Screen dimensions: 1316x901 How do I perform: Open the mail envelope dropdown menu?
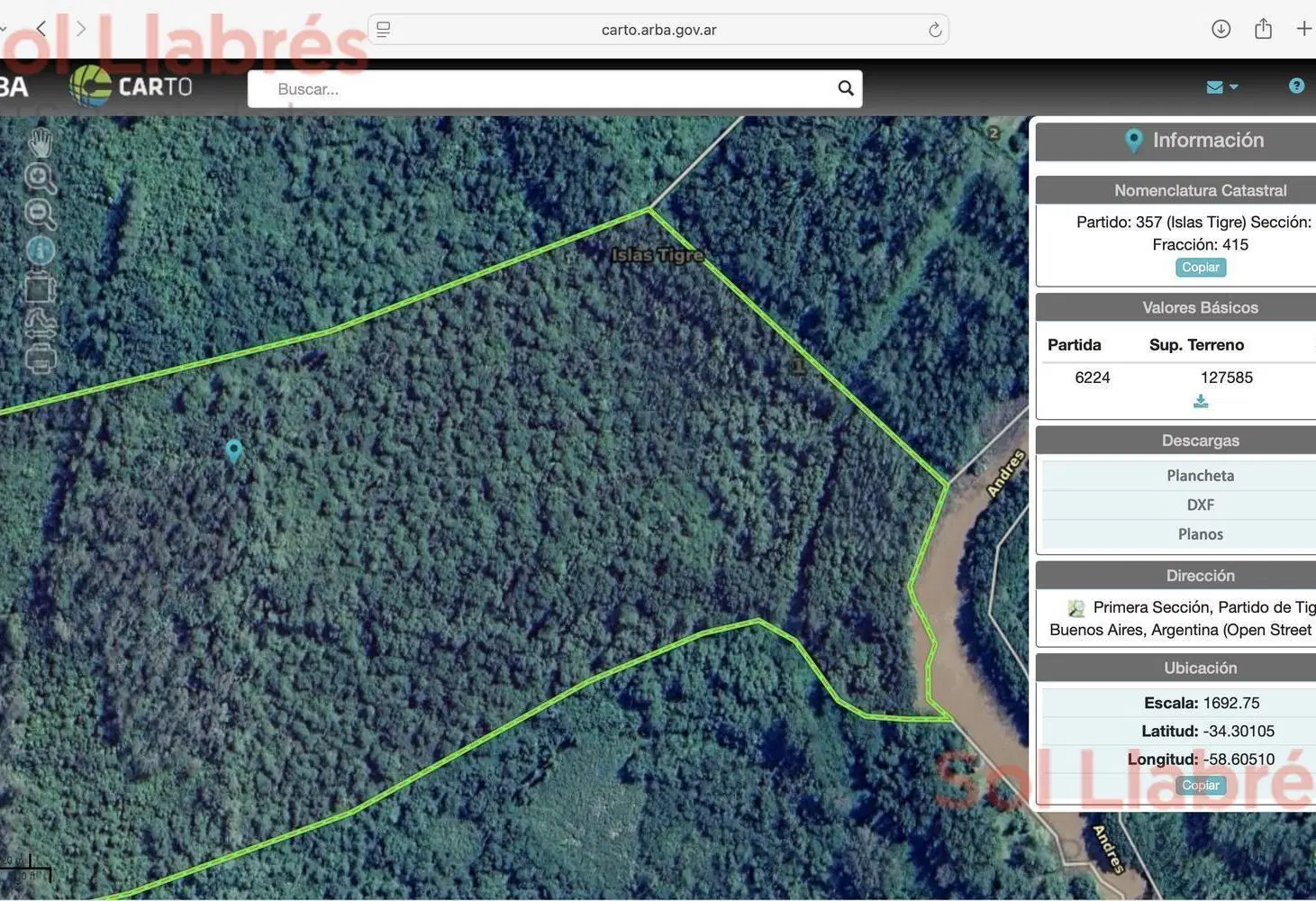[x=1222, y=86]
